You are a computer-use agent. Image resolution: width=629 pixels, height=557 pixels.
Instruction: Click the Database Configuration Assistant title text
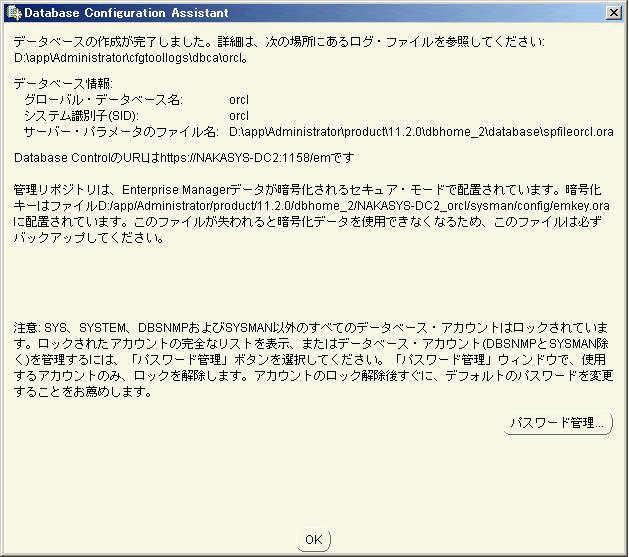pyautogui.click(x=125, y=12)
